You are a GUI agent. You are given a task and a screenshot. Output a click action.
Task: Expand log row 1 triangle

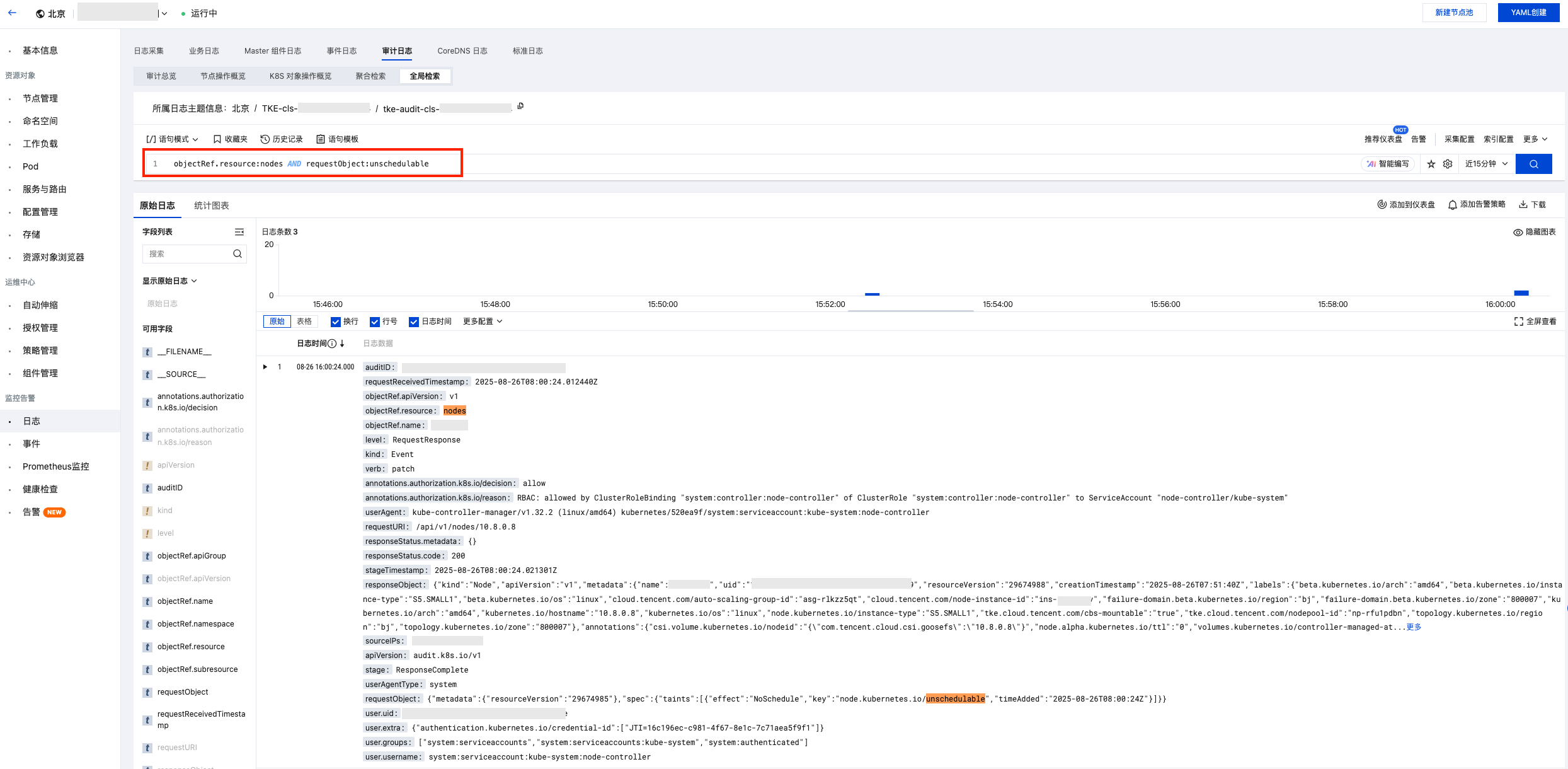pyautogui.click(x=265, y=367)
